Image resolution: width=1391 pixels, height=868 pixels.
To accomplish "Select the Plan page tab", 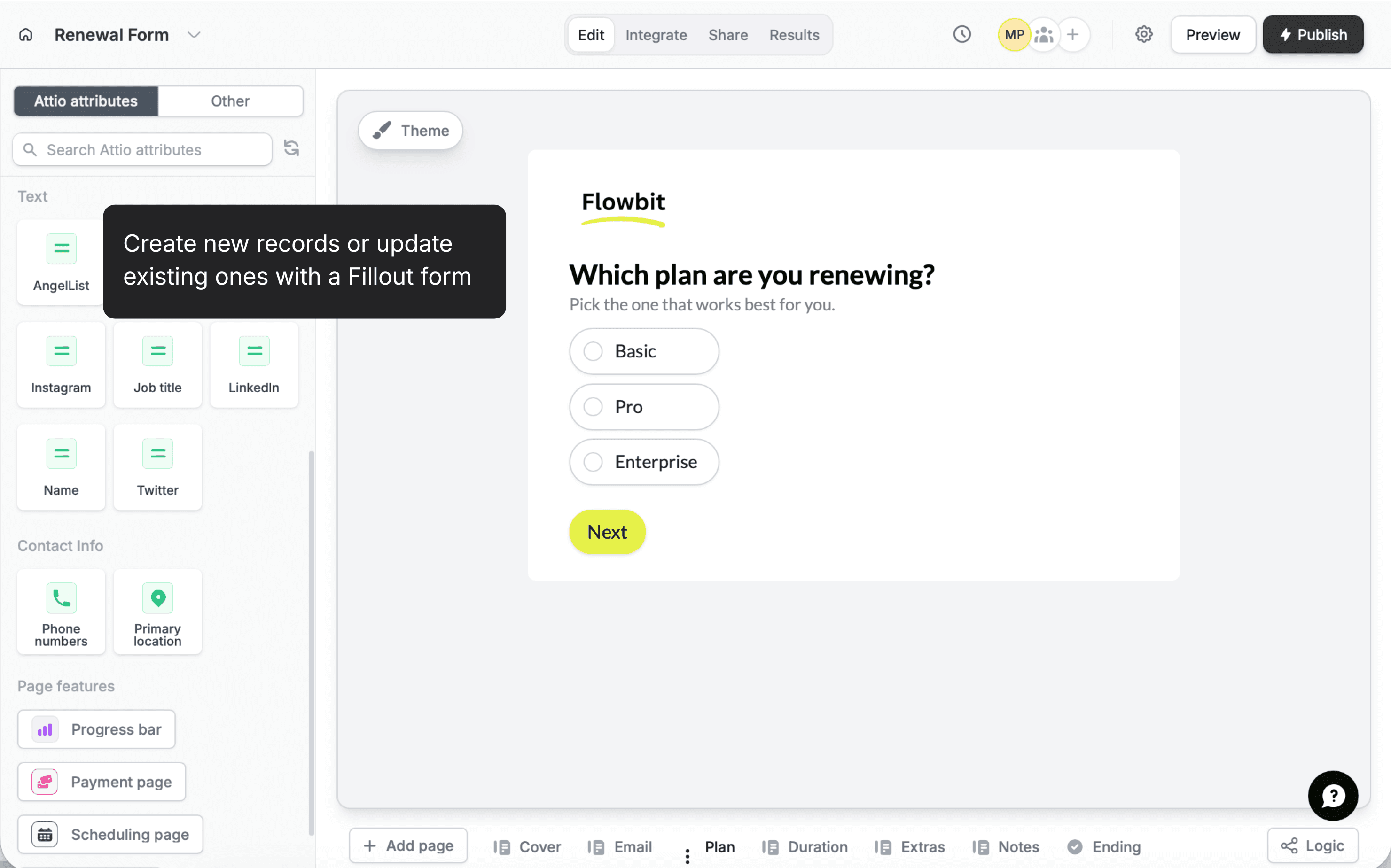I will pos(719,847).
